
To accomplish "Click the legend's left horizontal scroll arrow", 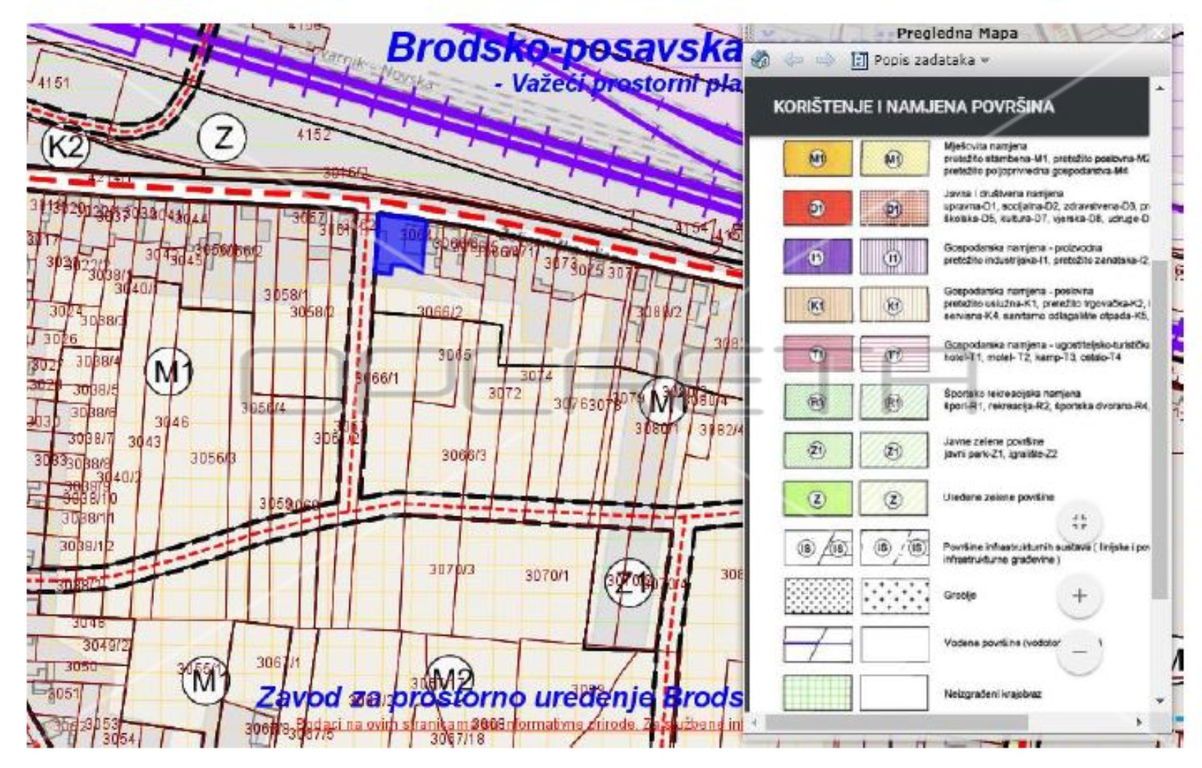I will [x=756, y=721].
